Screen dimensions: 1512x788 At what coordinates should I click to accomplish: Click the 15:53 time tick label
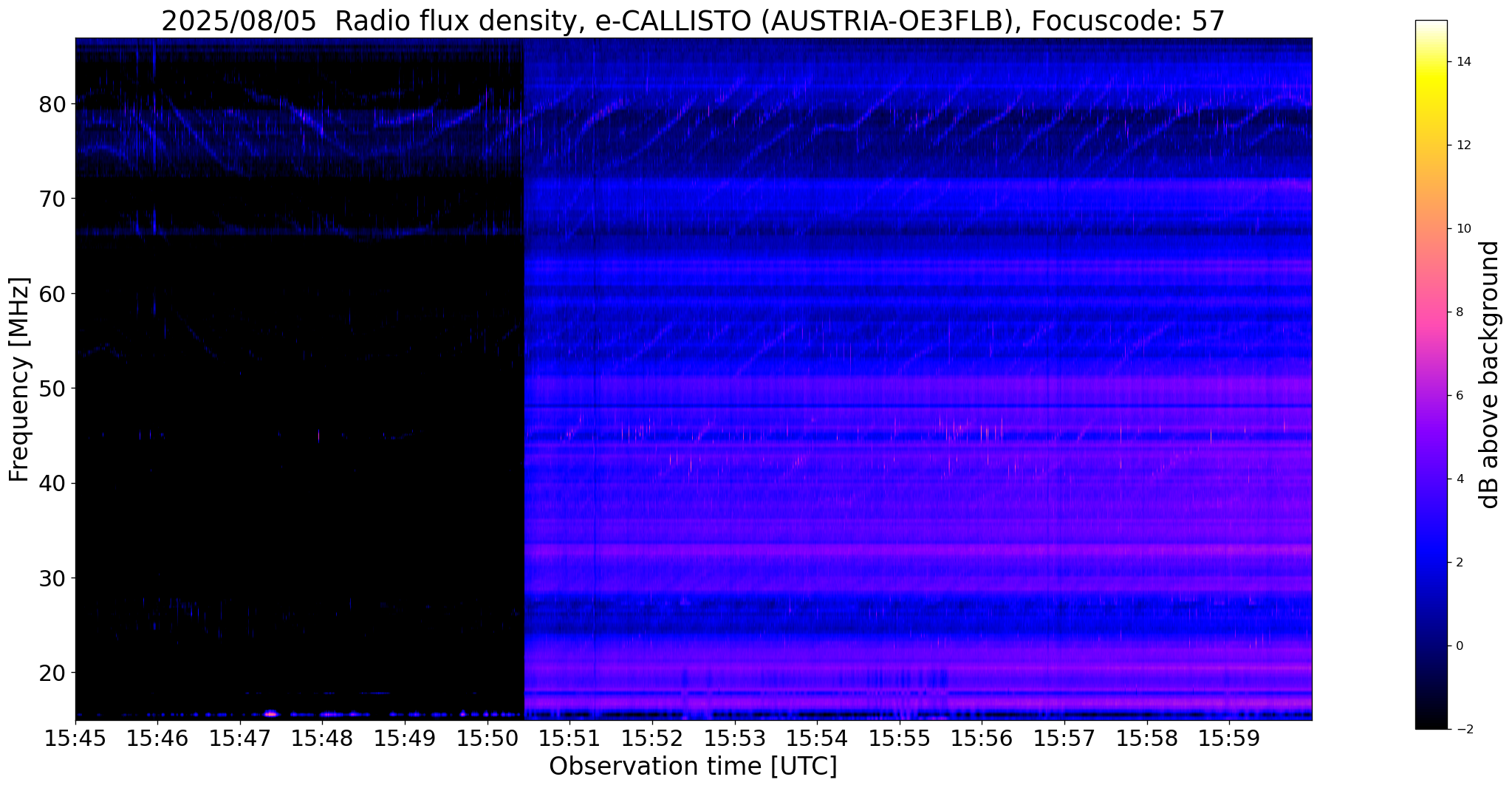[x=735, y=739]
